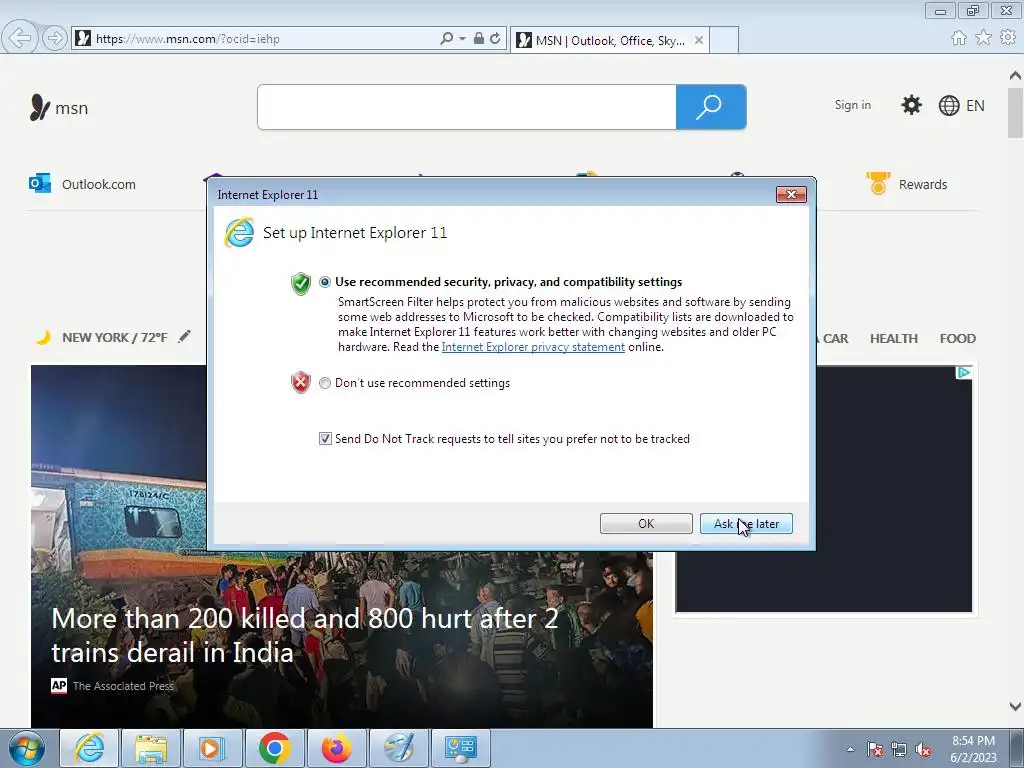Select the HEALTH news category
The height and width of the screenshot is (768, 1024).
pyautogui.click(x=893, y=338)
